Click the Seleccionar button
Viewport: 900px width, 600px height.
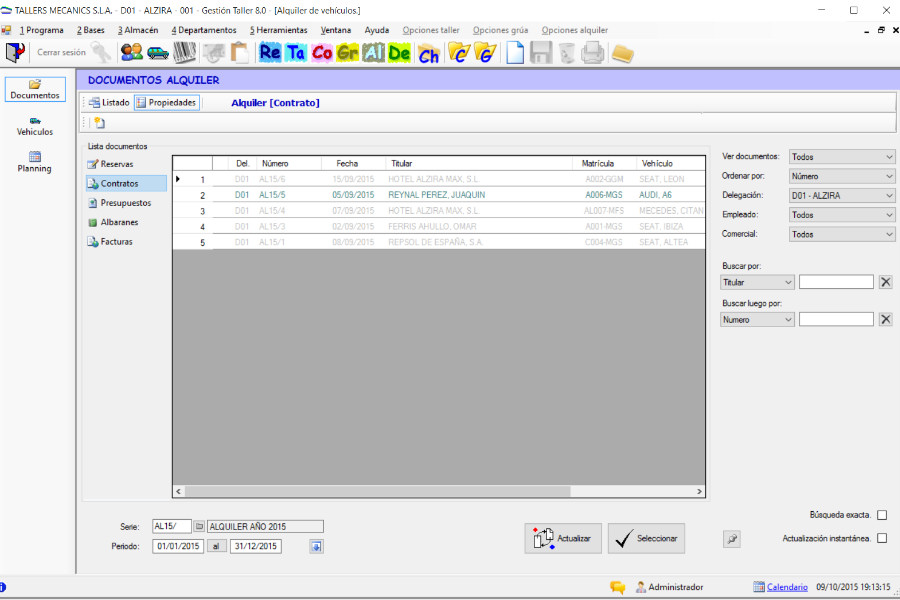pyautogui.click(x=646, y=539)
